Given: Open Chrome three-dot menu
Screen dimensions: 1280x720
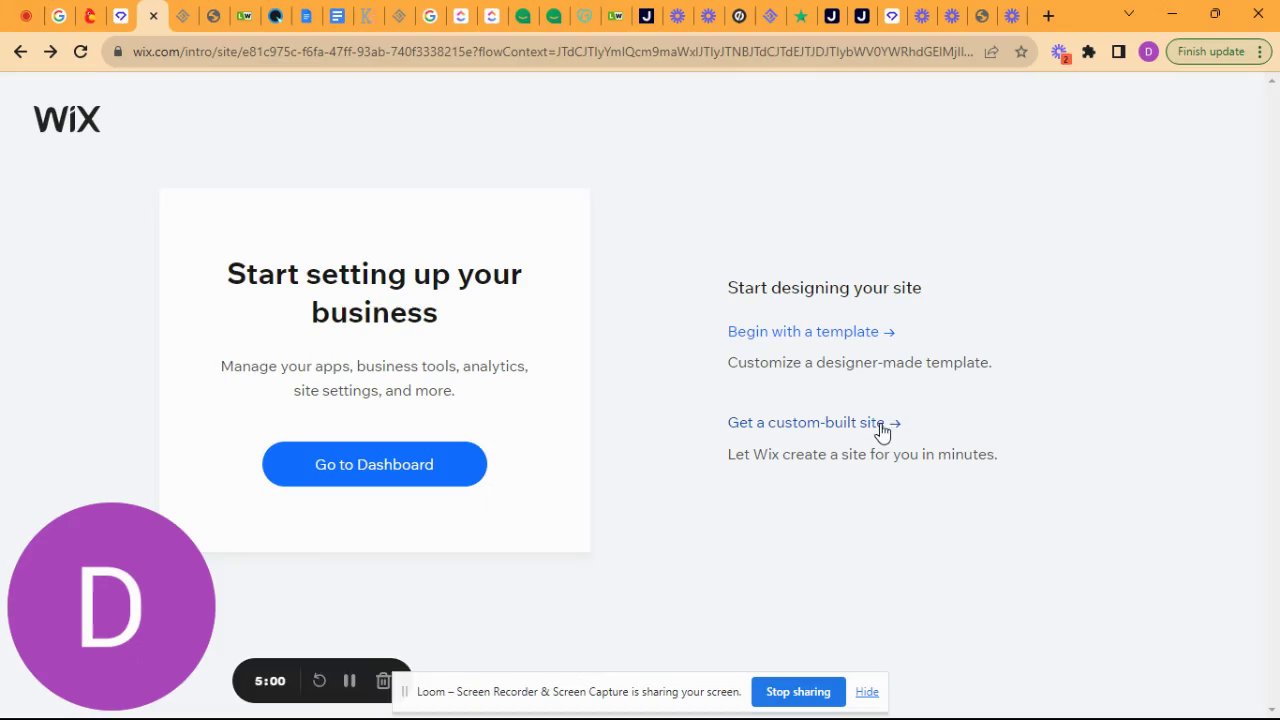Looking at the screenshot, I should click(1261, 52).
